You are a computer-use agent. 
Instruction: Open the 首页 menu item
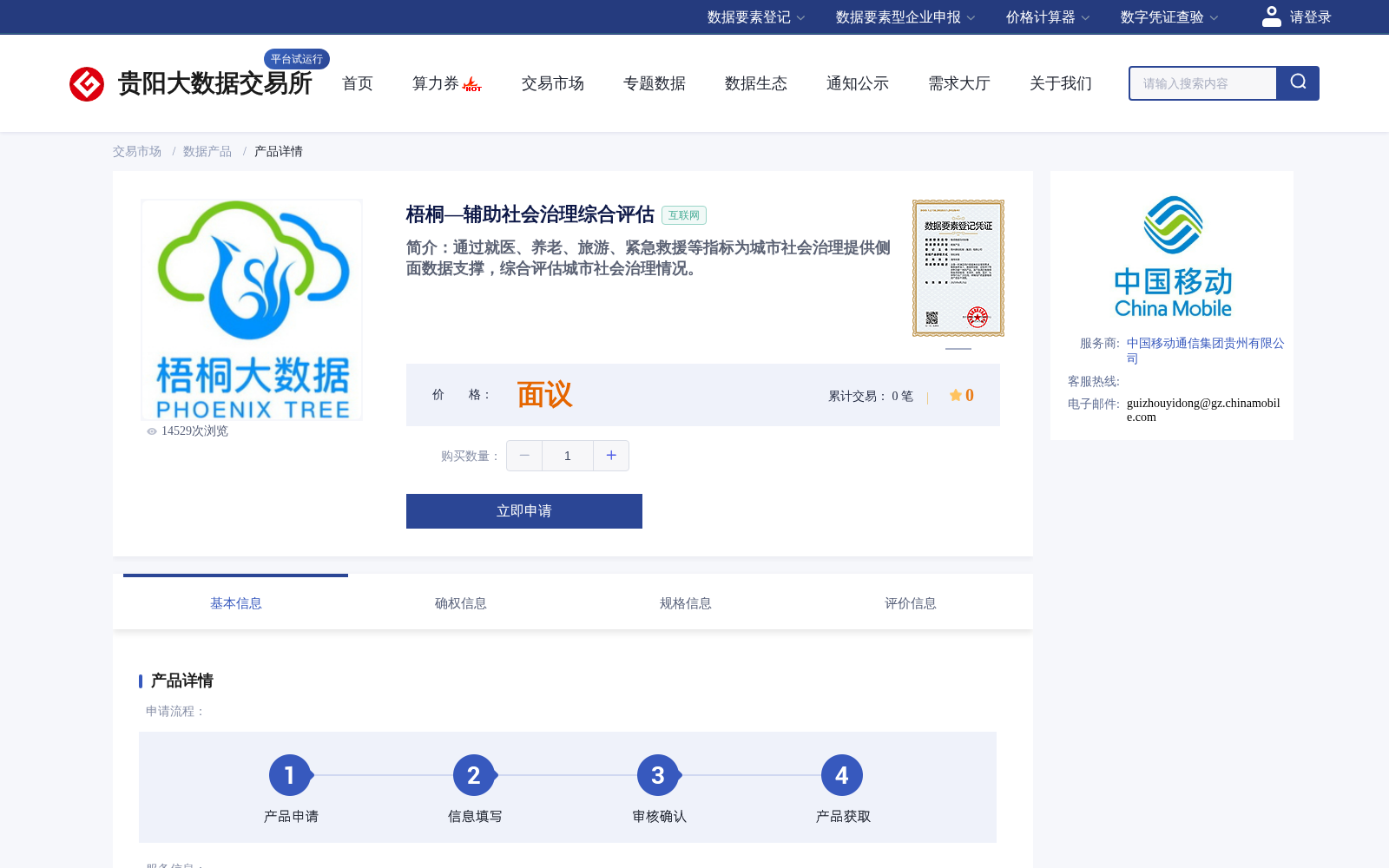[x=358, y=83]
